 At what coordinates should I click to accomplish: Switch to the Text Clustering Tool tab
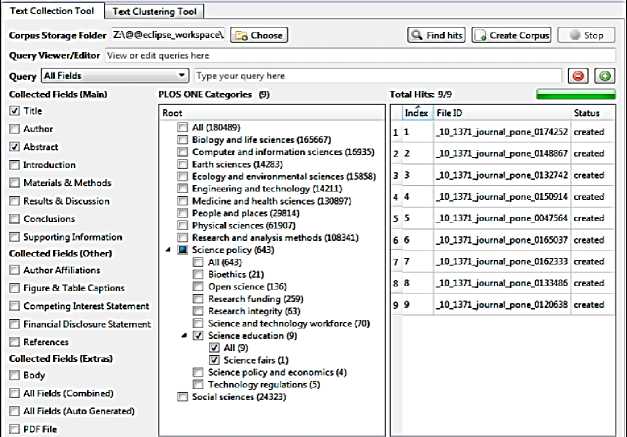click(153, 11)
